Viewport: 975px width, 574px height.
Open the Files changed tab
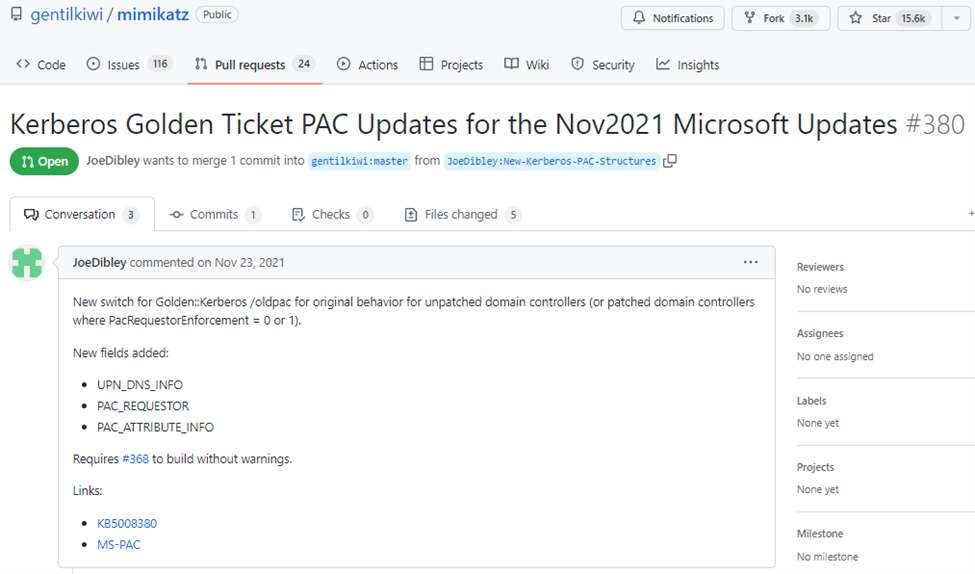point(463,215)
